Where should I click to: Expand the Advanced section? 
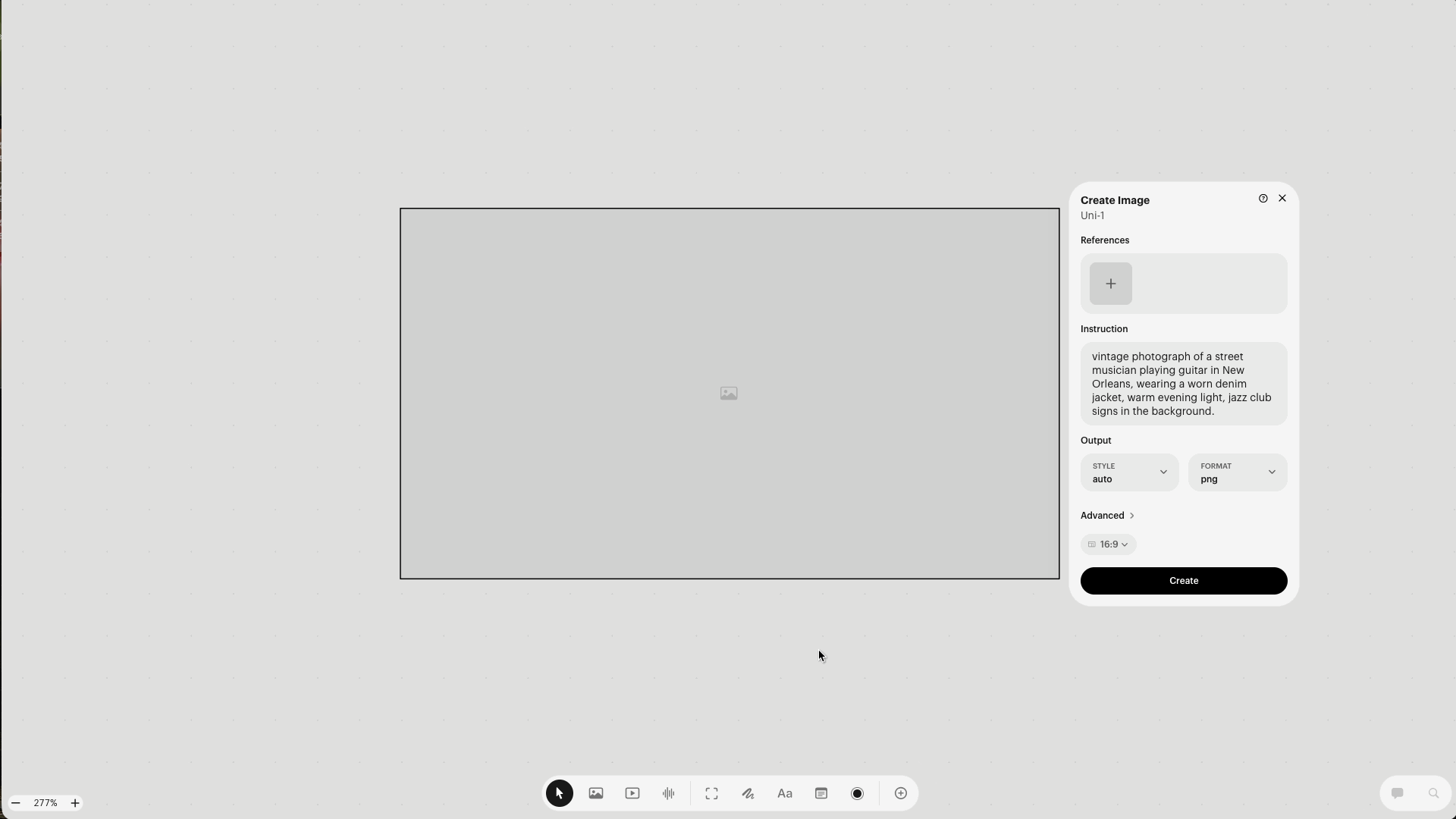[1107, 515]
